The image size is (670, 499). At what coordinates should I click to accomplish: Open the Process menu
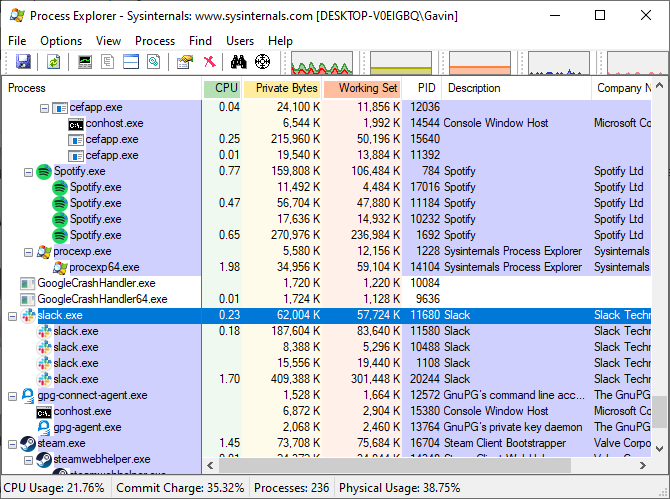[155, 41]
